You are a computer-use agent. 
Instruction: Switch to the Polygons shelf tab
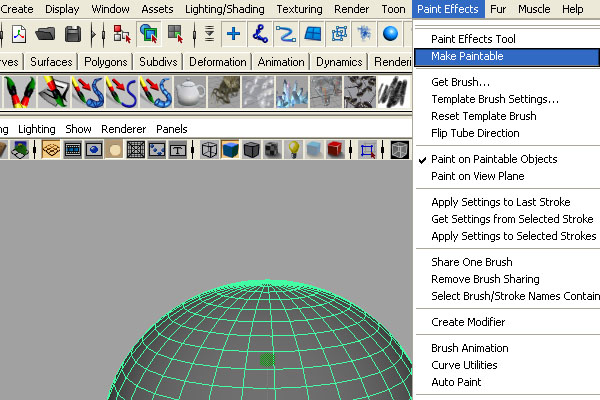(106, 62)
